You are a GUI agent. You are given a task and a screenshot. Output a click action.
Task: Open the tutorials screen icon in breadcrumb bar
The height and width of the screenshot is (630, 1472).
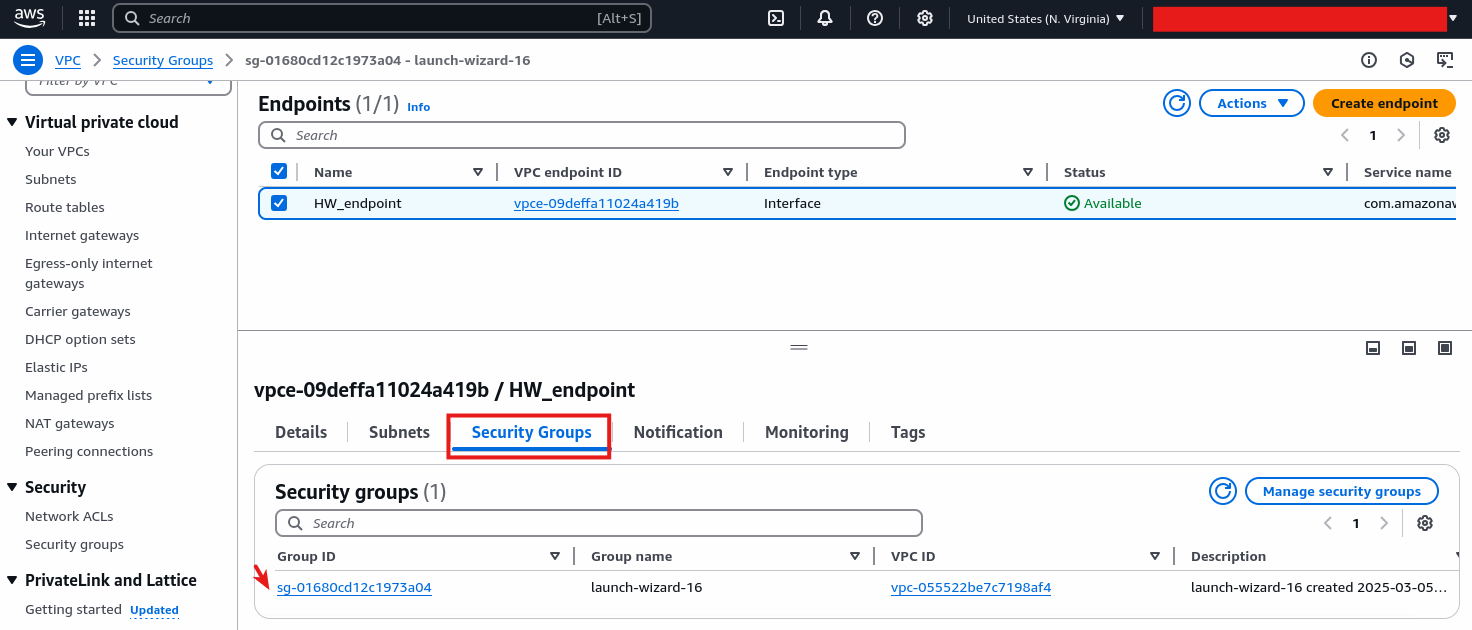click(1445, 60)
